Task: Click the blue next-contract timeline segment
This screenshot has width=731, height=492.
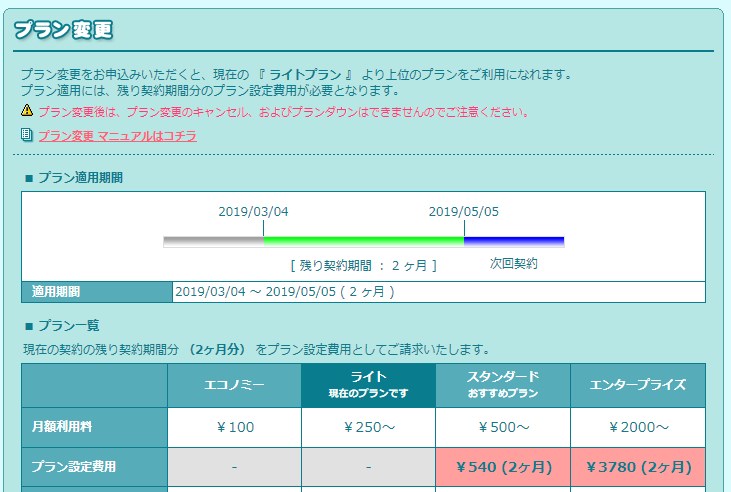Action: tap(514, 241)
